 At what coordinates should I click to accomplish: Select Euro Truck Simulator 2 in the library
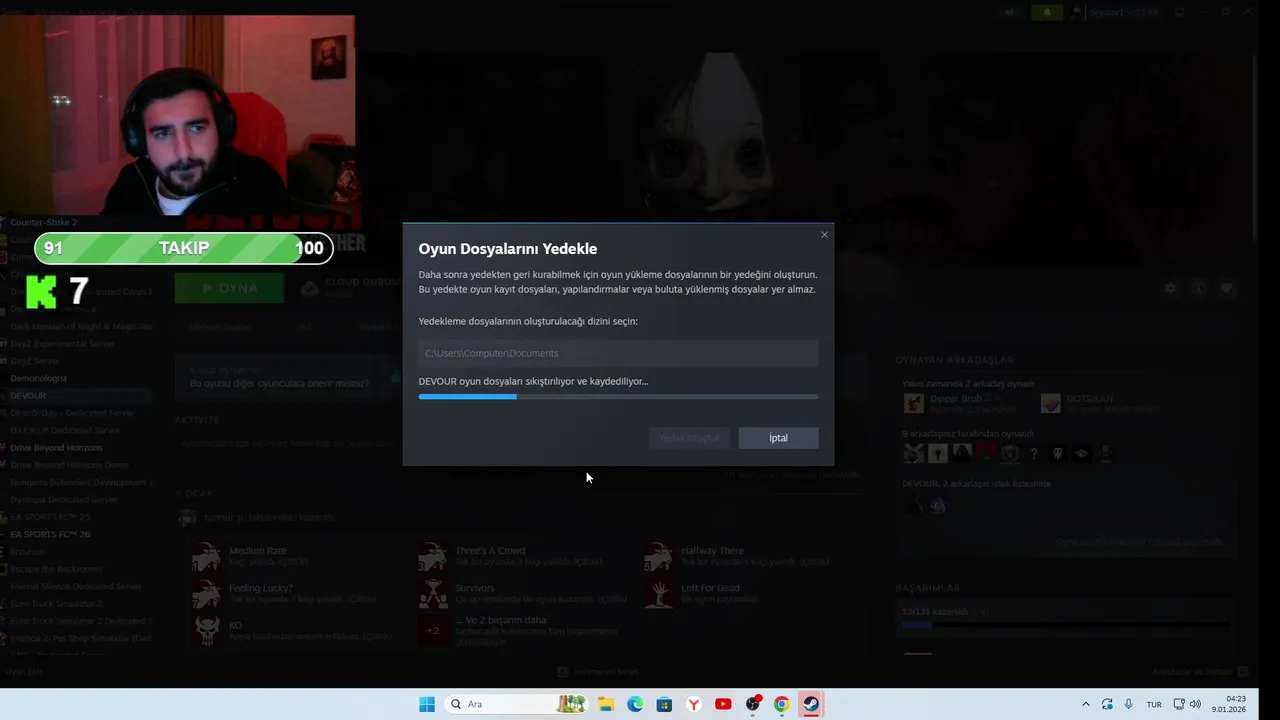tap(56, 604)
